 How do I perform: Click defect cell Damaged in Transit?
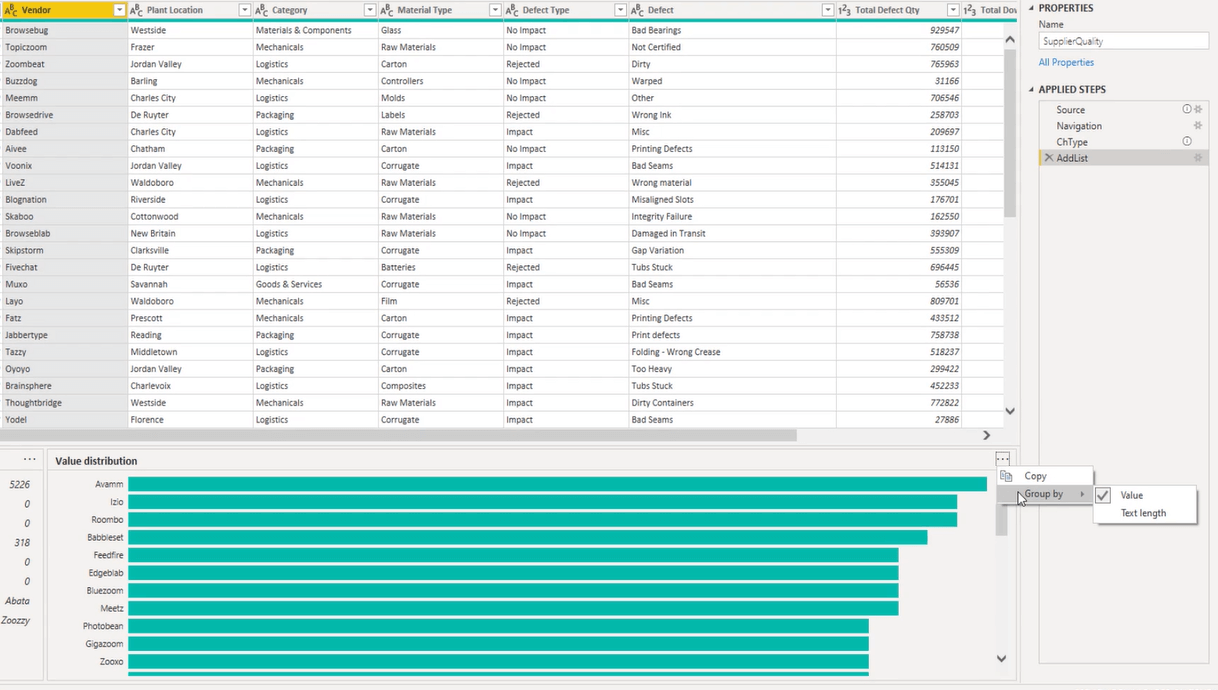(x=732, y=233)
